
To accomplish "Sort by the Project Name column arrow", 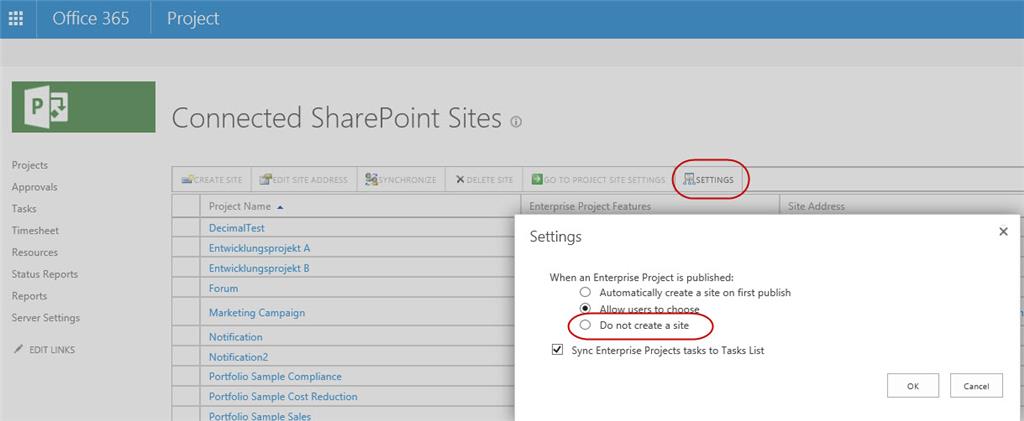I will pyautogui.click(x=280, y=207).
